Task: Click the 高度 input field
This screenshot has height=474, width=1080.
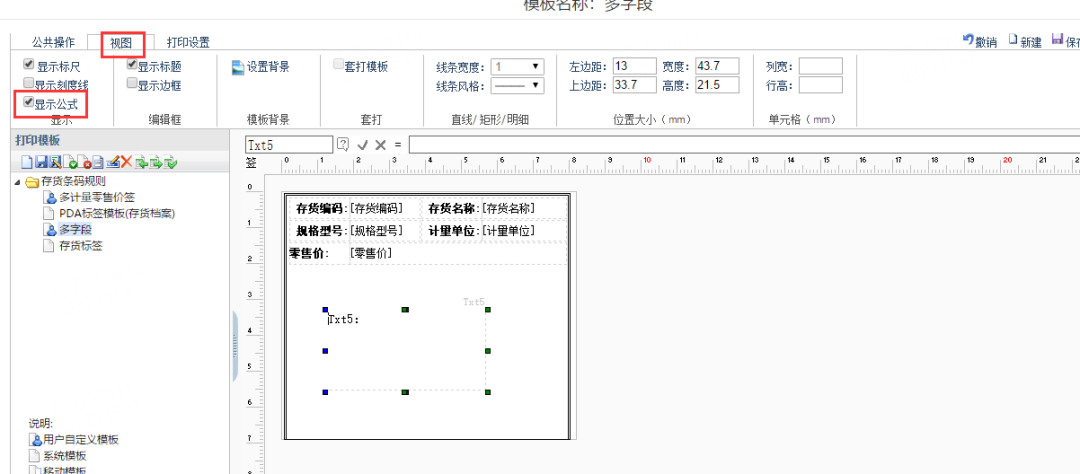Action: [717, 85]
